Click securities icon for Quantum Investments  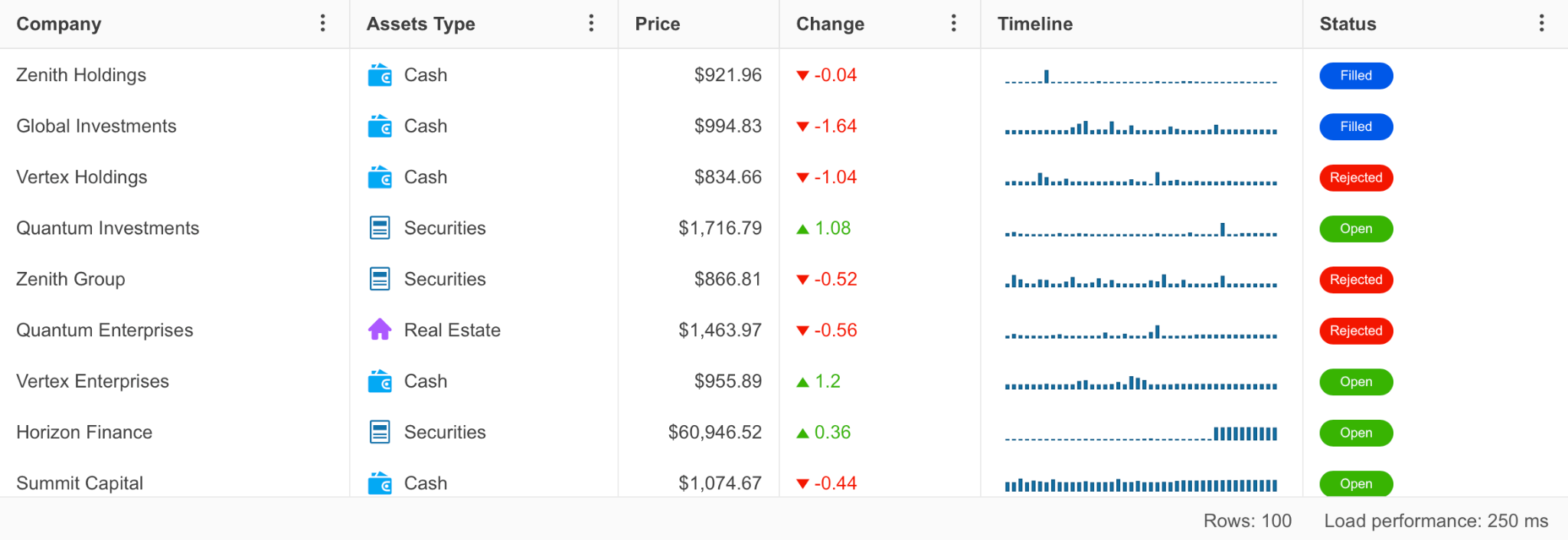coord(380,228)
